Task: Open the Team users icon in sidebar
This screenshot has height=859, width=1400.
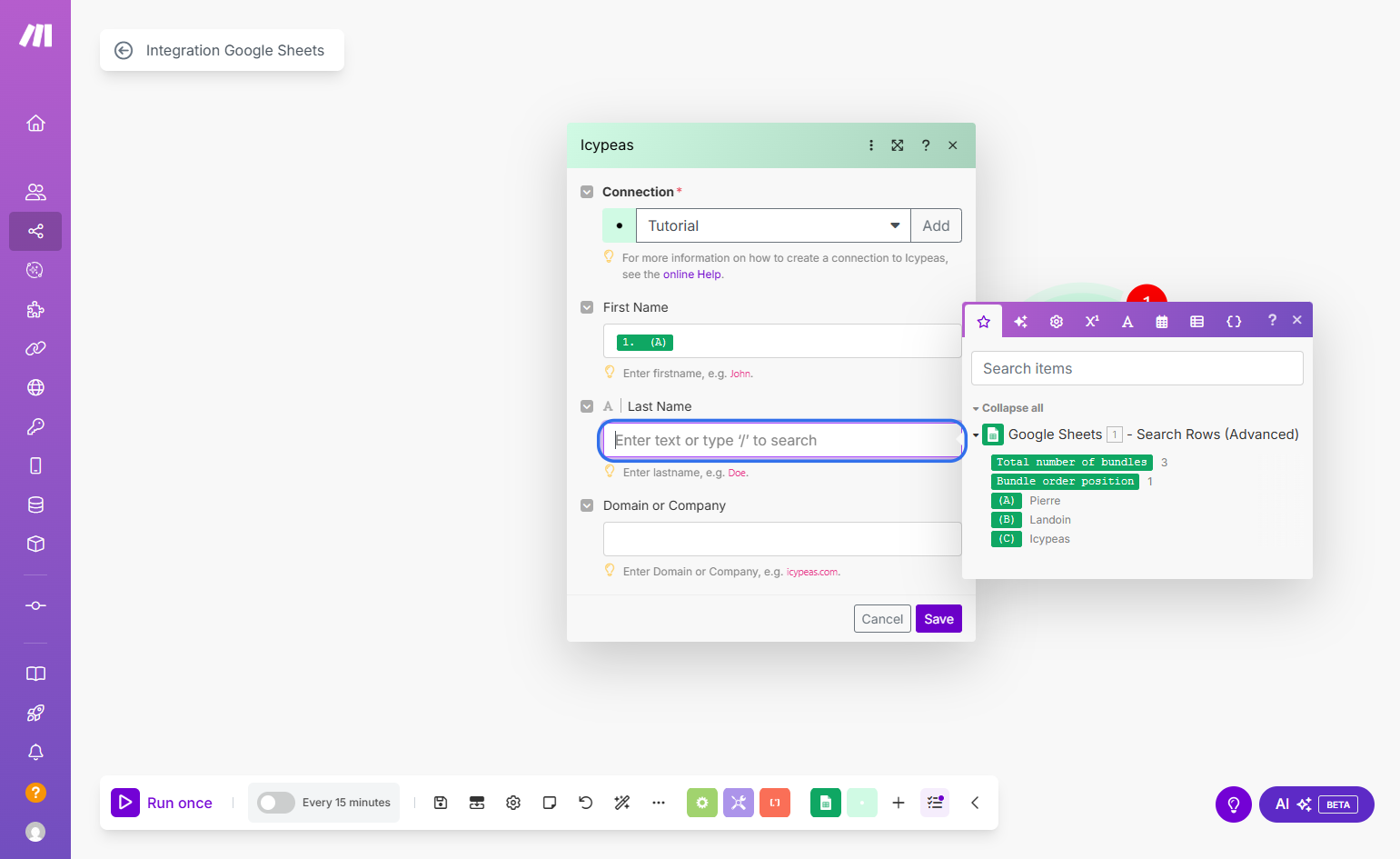Action: 35,192
